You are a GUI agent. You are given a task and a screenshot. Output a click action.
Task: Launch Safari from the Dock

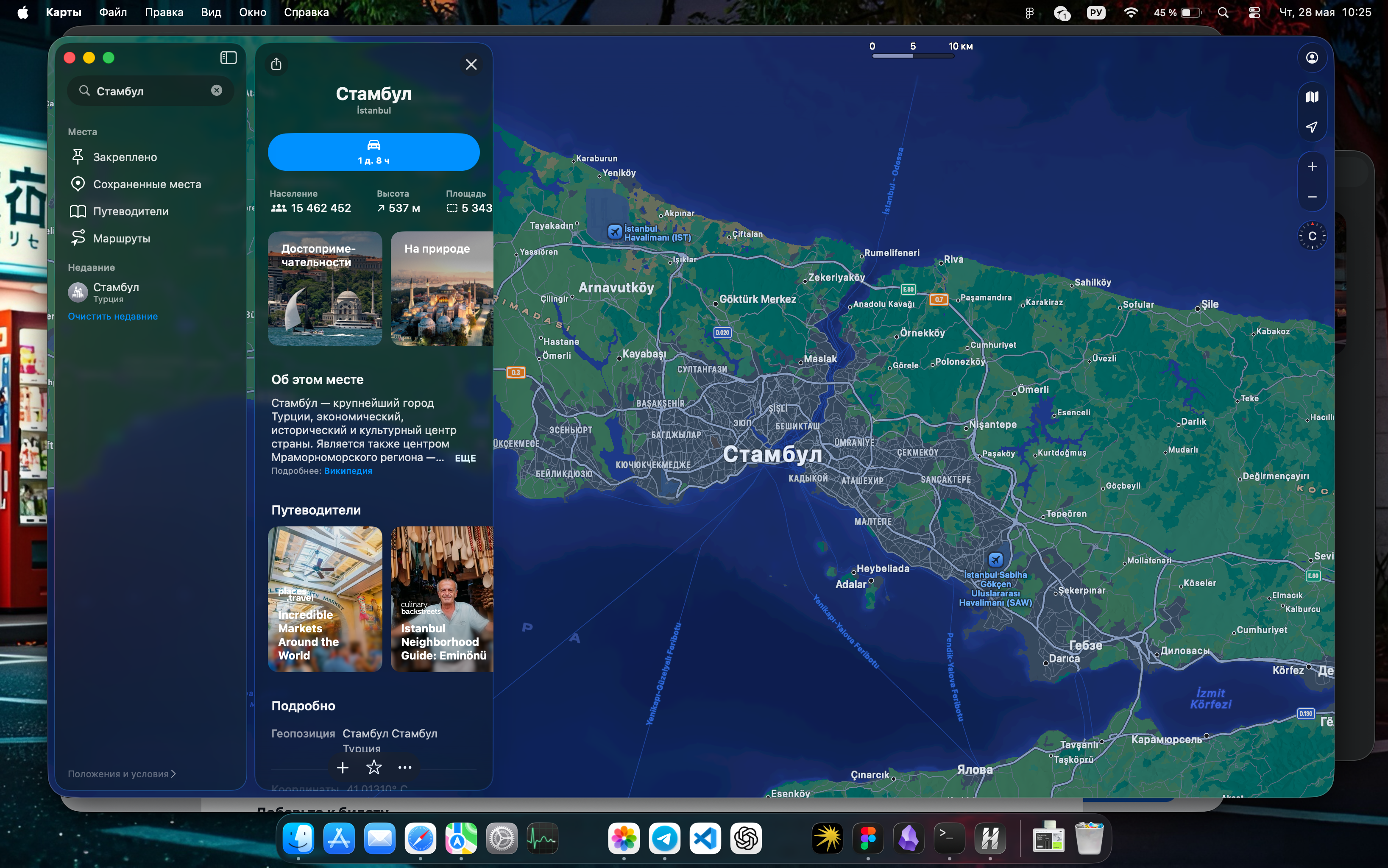[x=421, y=837]
